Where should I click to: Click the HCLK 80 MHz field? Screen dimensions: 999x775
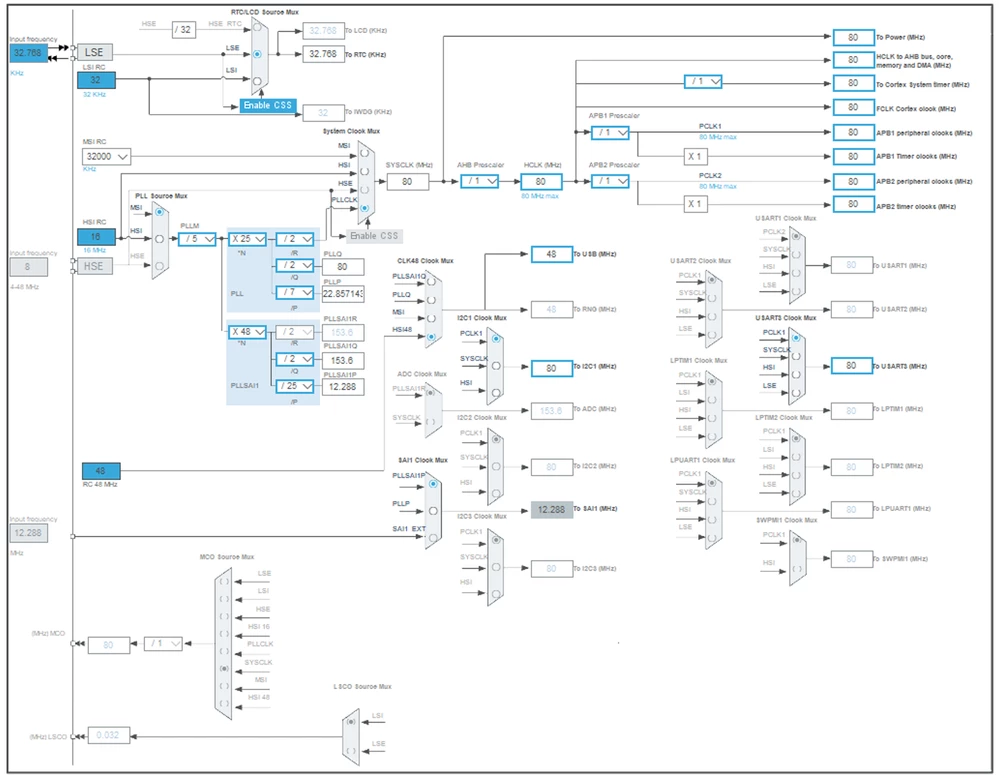(541, 182)
